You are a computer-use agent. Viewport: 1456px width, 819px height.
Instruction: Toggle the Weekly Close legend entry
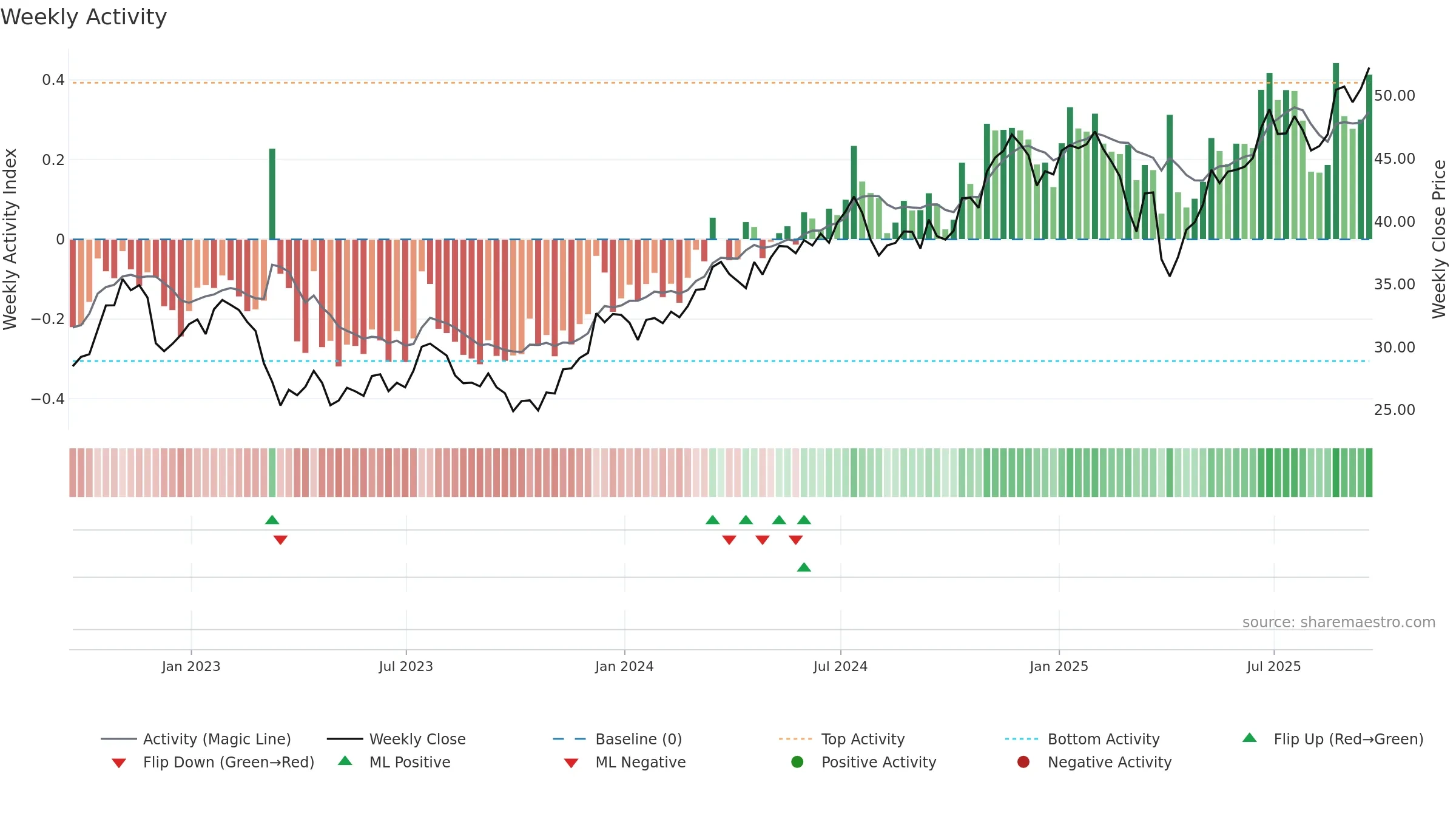(x=396, y=739)
